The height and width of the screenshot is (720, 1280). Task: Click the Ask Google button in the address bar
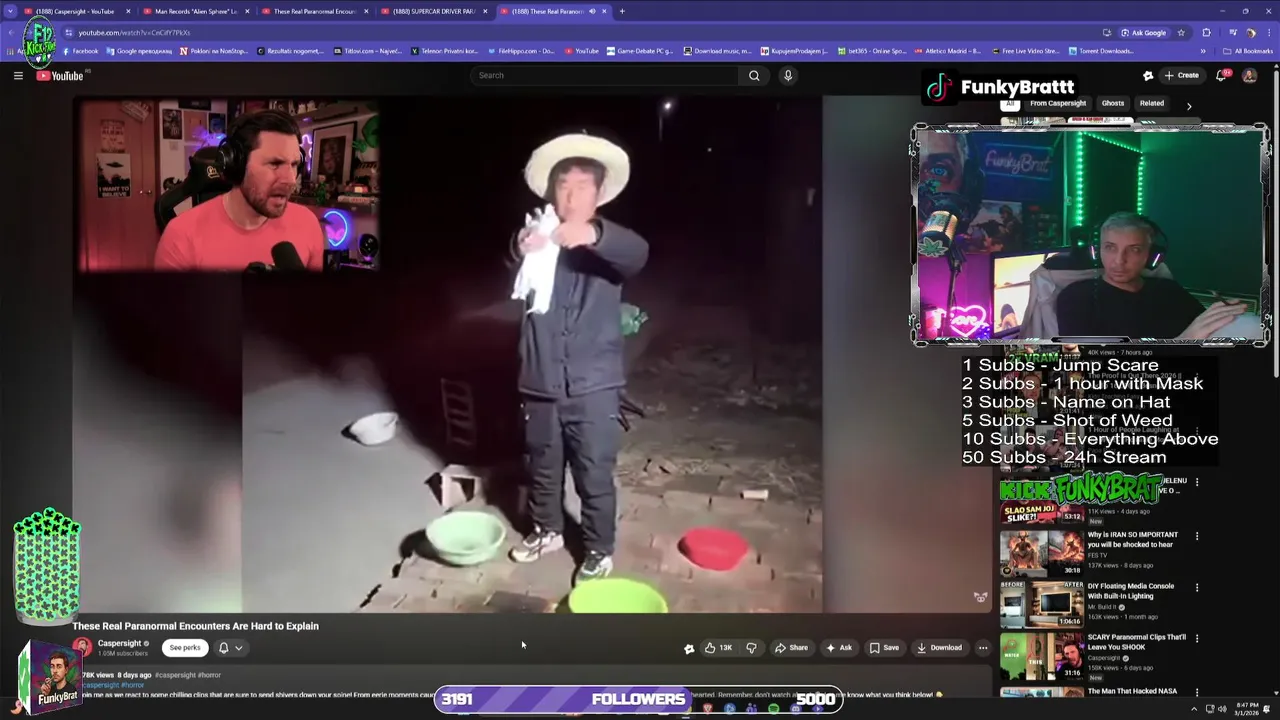click(x=1143, y=32)
